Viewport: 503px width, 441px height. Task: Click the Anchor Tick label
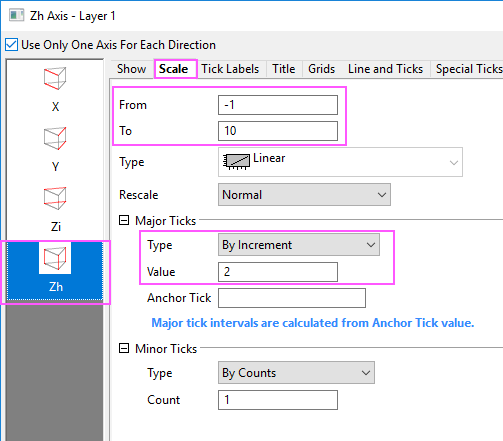pos(179,298)
